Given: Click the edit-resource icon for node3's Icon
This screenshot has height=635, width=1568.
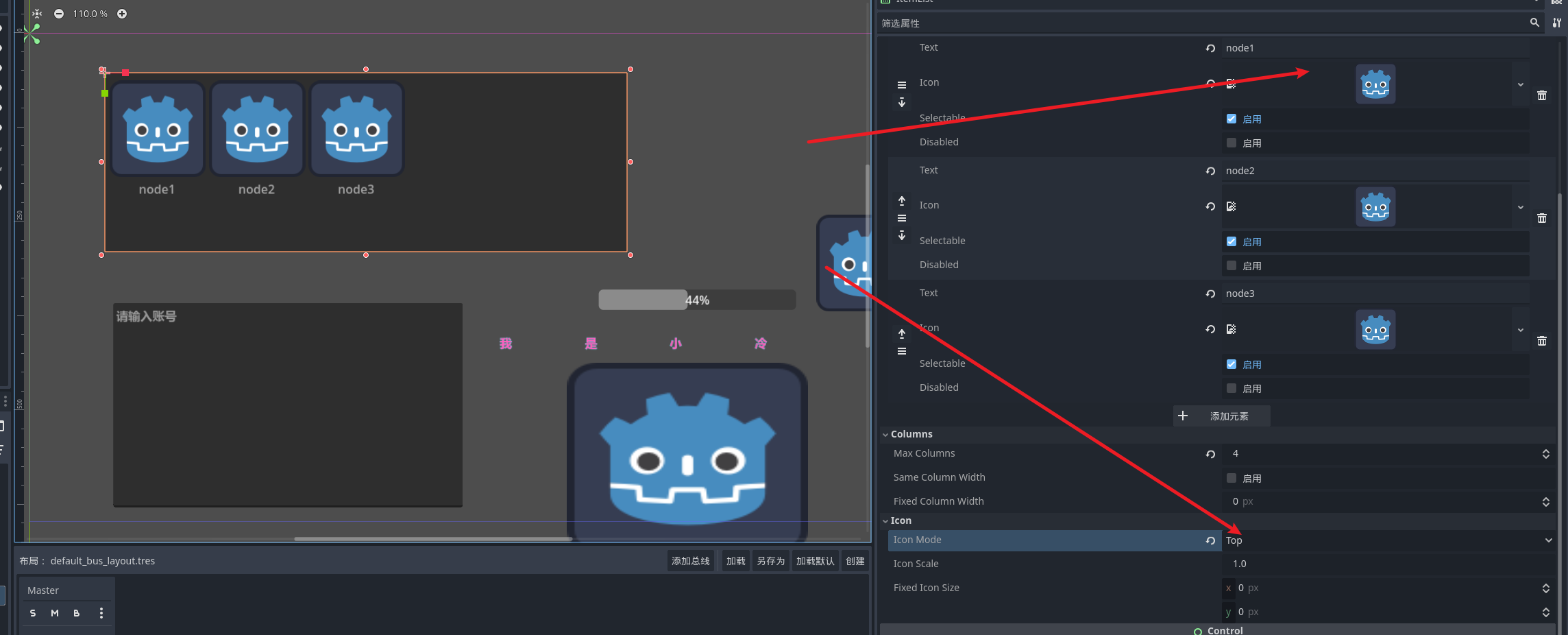Looking at the screenshot, I should [x=1231, y=329].
